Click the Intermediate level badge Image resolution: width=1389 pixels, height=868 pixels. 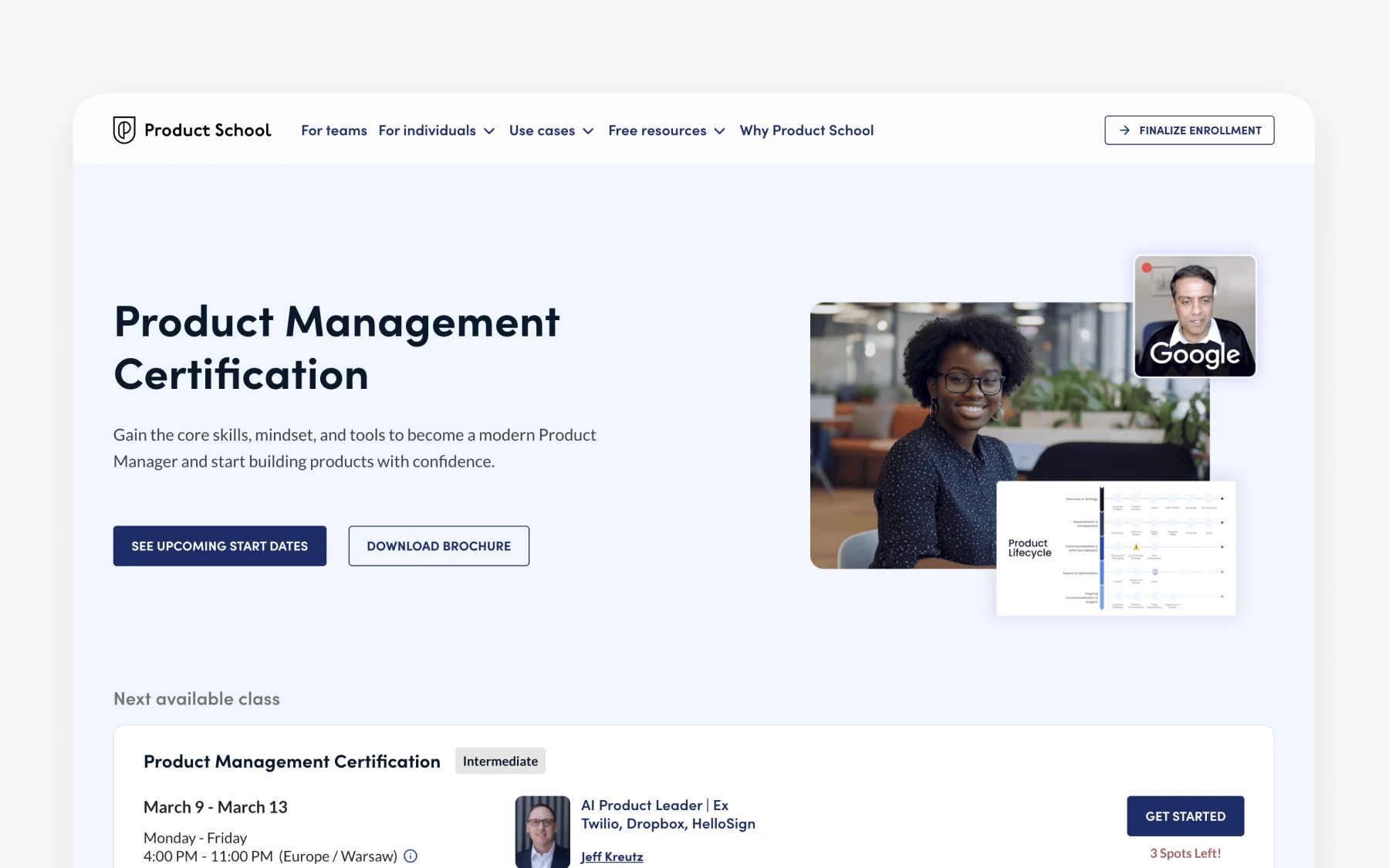pos(500,762)
